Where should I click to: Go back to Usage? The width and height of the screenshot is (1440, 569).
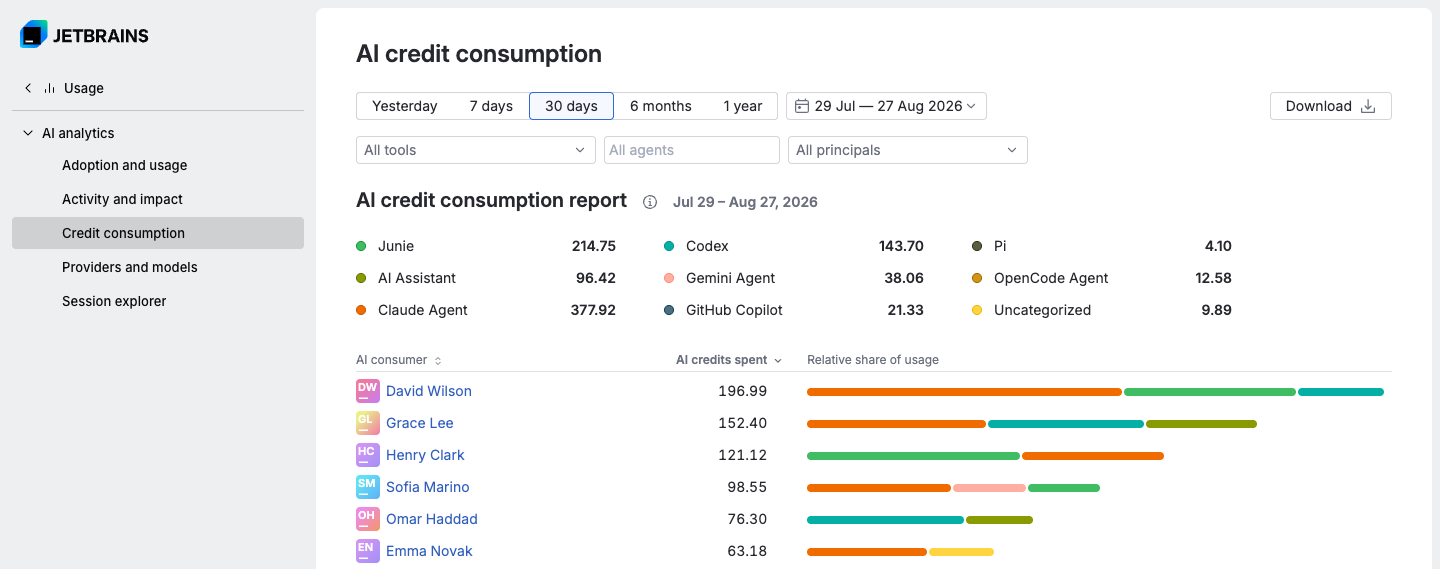click(84, 88)
